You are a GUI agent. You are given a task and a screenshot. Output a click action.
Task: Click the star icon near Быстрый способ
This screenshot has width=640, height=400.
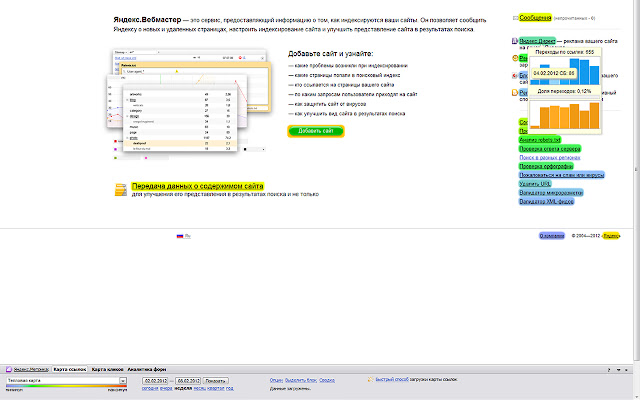369,380
